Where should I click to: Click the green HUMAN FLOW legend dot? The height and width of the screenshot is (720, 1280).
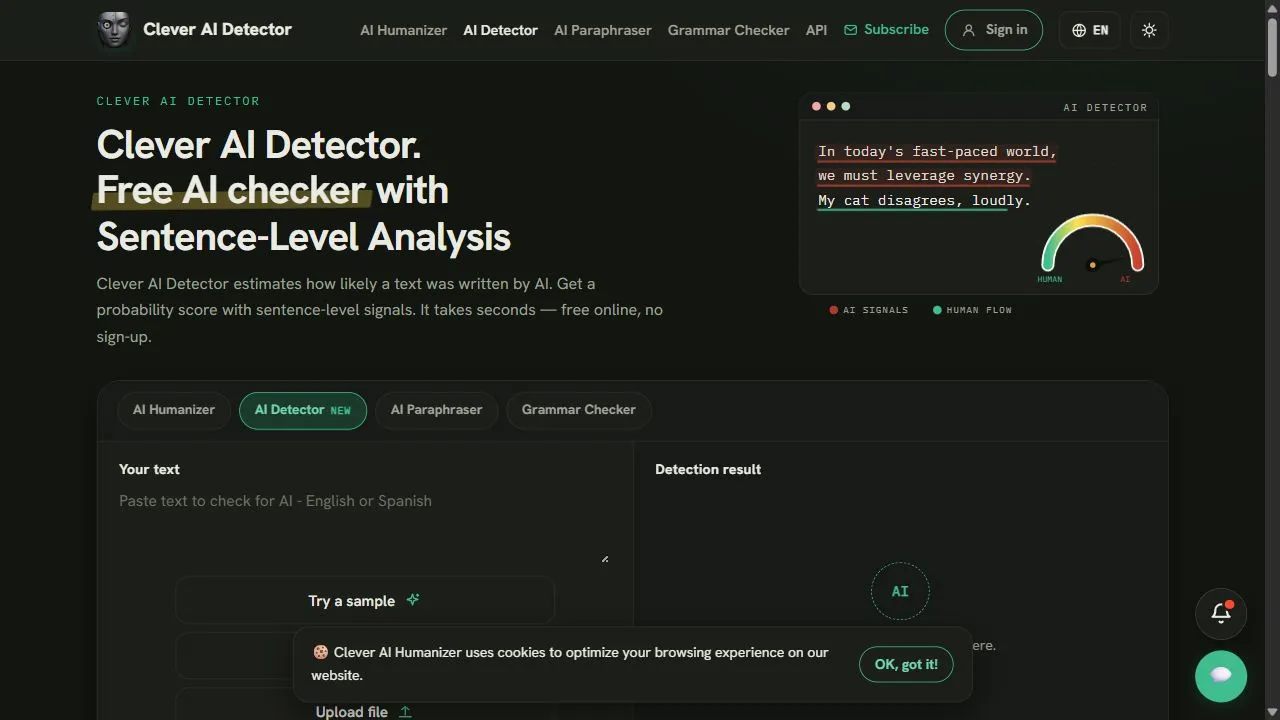pyautogui.click(x=937, y=310)
